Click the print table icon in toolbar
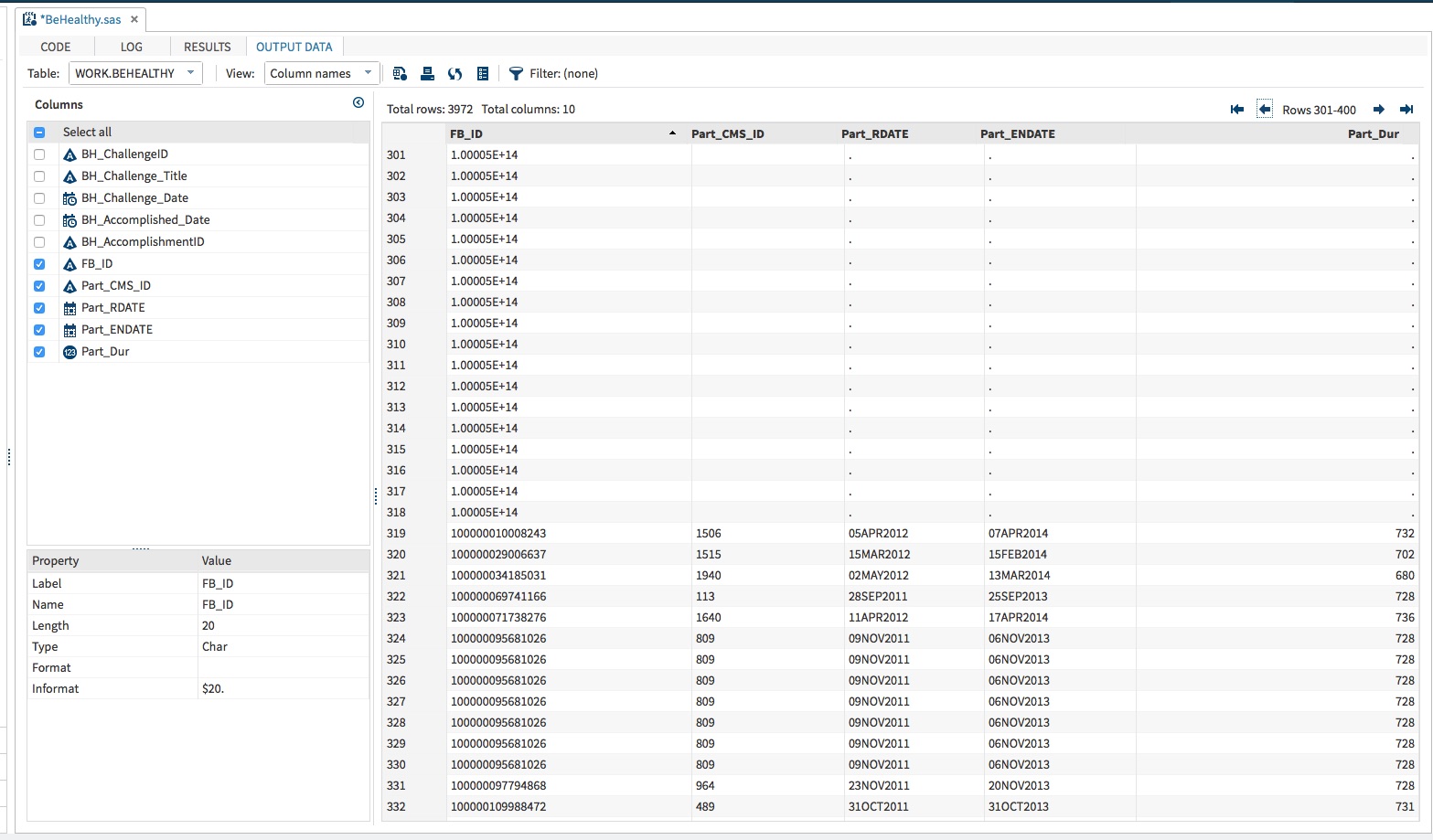1433x840 pixels. click(427, 74)
